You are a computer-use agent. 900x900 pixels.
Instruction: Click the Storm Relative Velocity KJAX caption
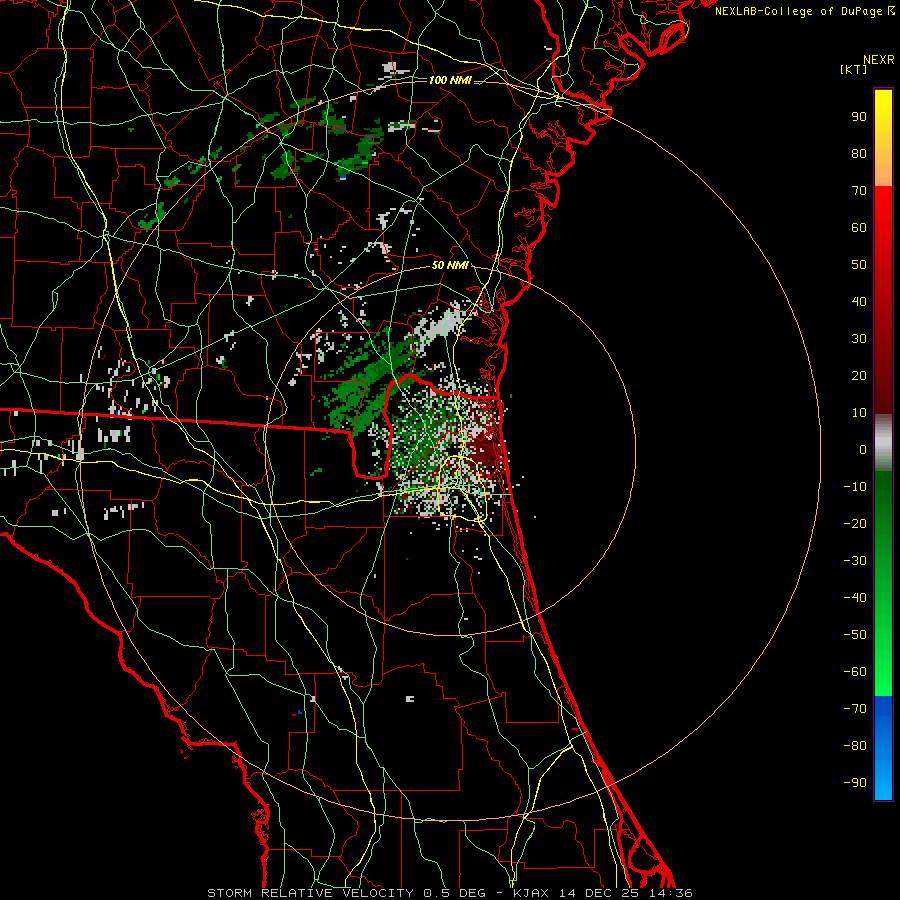pyautogui.click(x=450, y=893)
